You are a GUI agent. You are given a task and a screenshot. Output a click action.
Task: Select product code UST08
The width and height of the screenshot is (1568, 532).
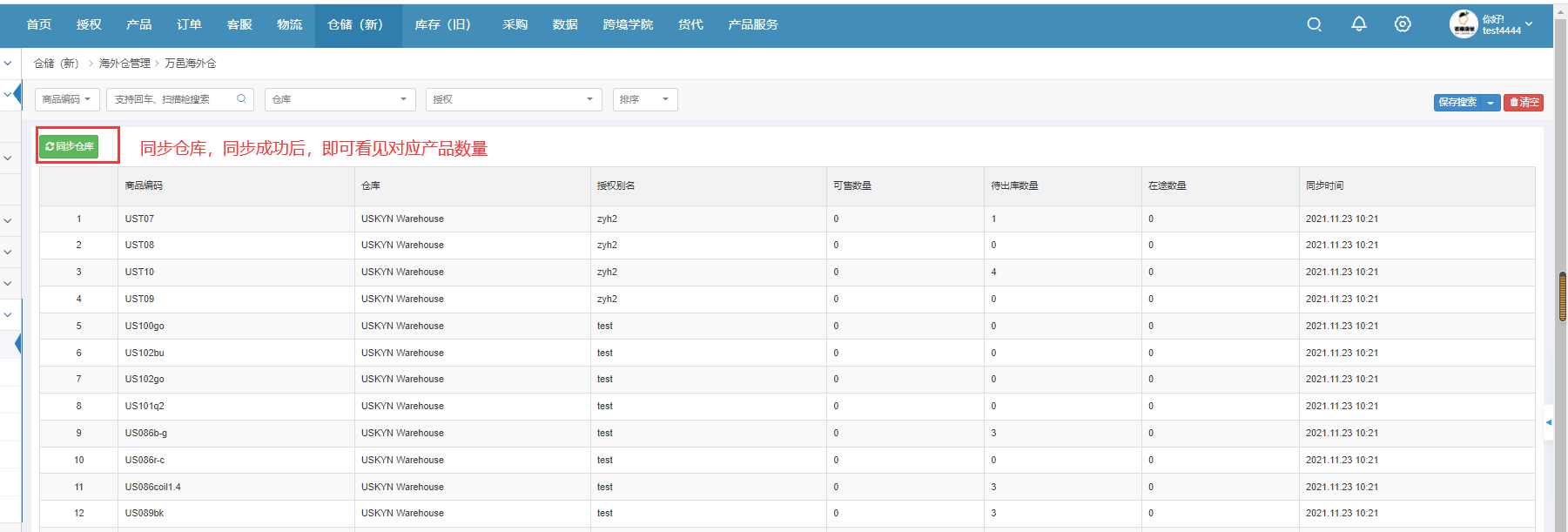[x=139, y=245]
